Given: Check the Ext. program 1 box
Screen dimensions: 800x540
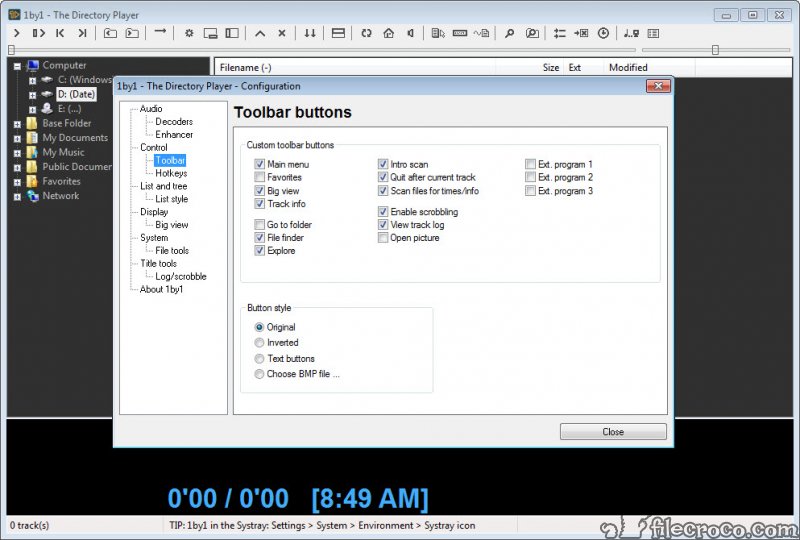Looking at the screenshot, I should tap(531, 164).
